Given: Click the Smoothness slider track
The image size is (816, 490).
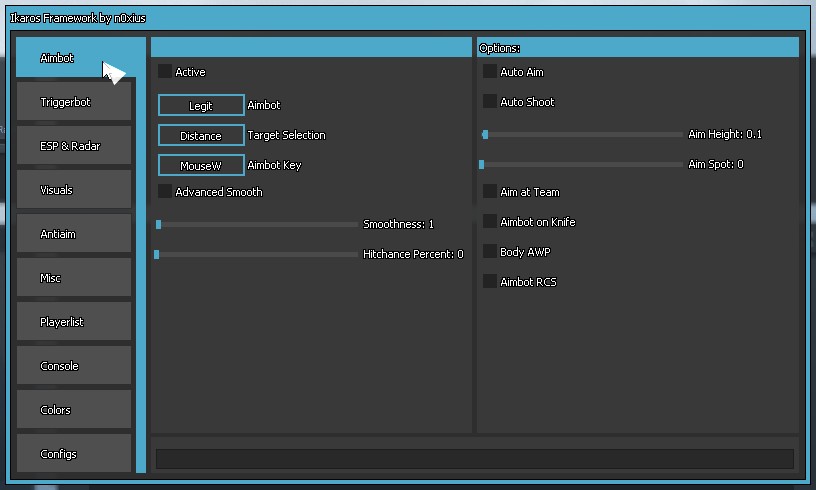Looking at the screenshot, I should 257,225.
